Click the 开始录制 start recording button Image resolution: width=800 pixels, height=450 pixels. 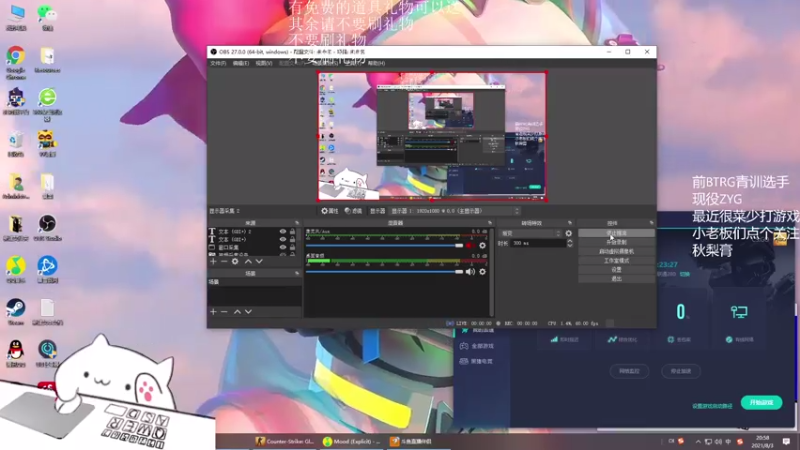(x=616, y=242)
